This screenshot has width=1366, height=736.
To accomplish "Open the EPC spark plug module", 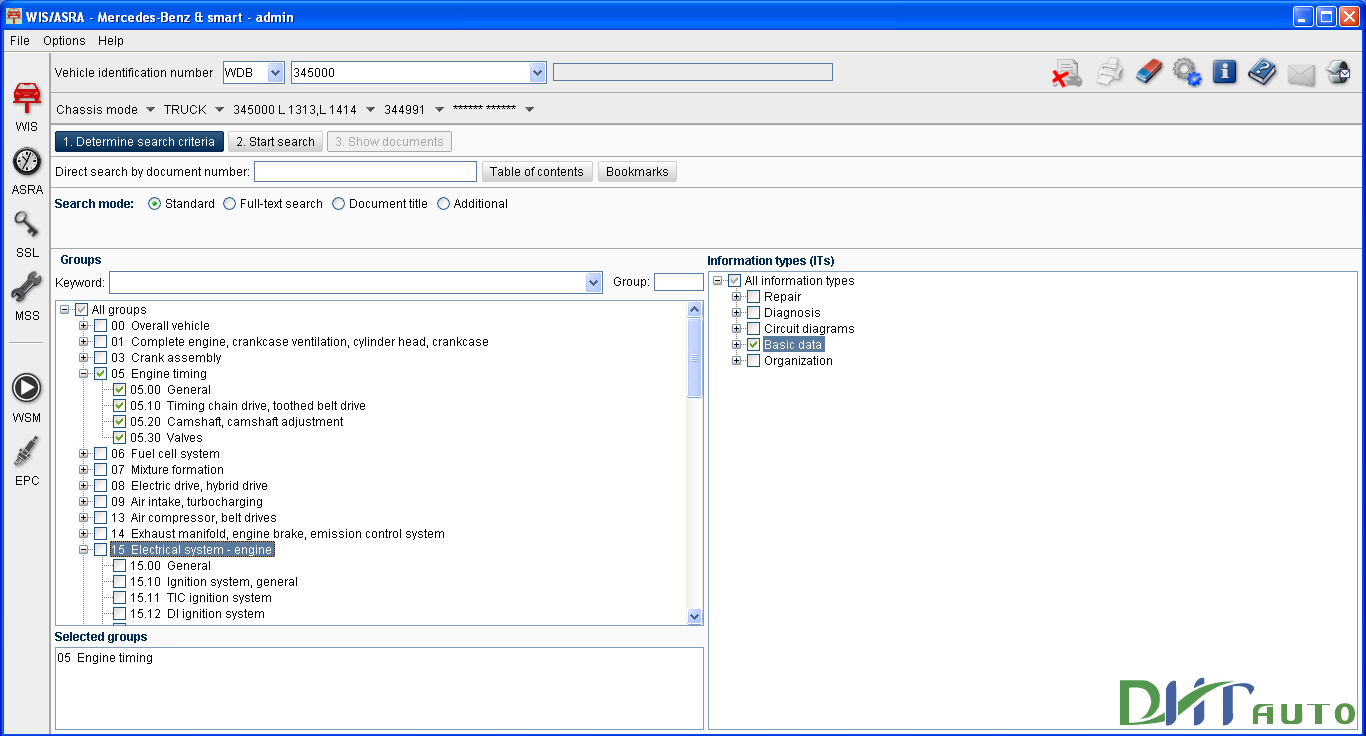I will 27,459.
